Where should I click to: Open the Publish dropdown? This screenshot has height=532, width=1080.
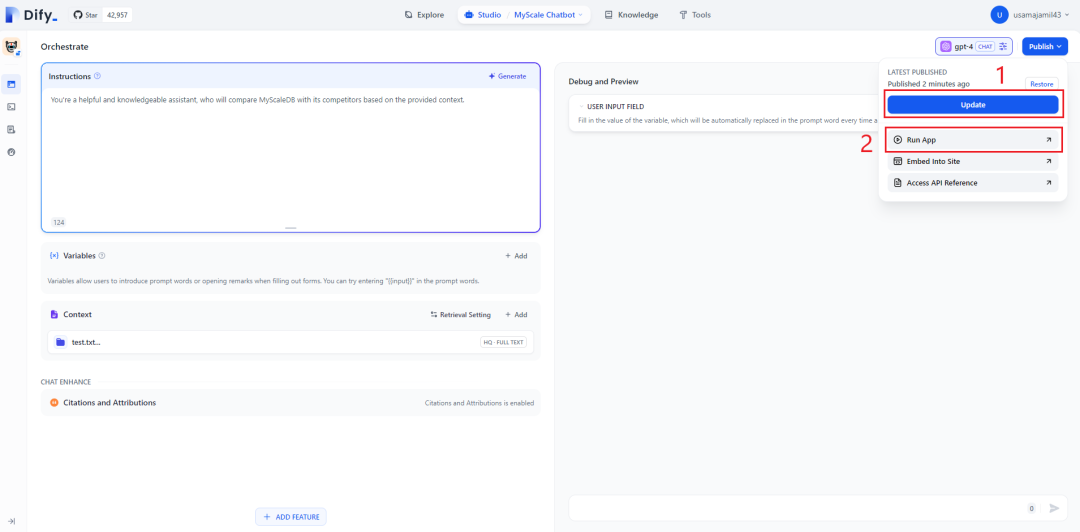coord(1044,46)
